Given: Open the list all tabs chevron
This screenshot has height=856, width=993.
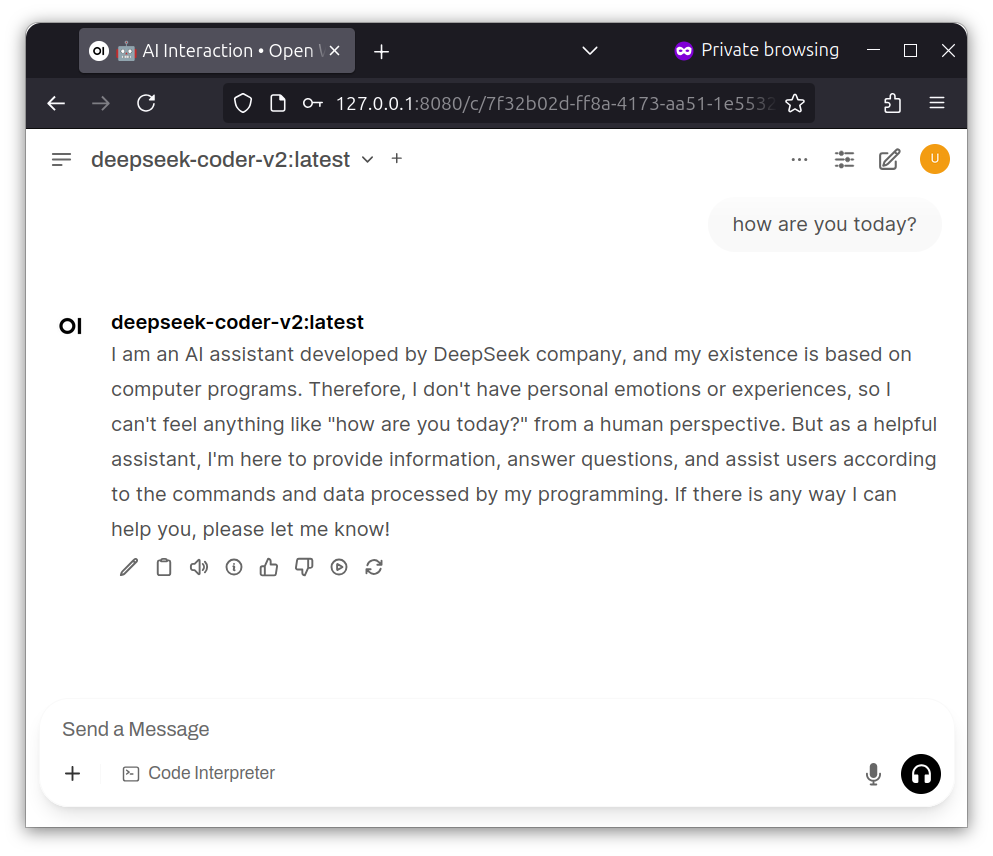Looking at the screenshot, I should tap(590, 51).
